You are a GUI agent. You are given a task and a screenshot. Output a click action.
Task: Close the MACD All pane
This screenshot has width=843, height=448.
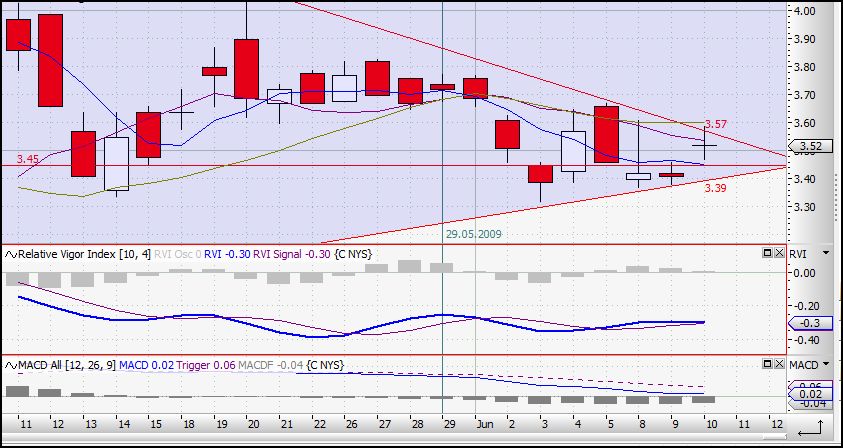pos(778,364)
